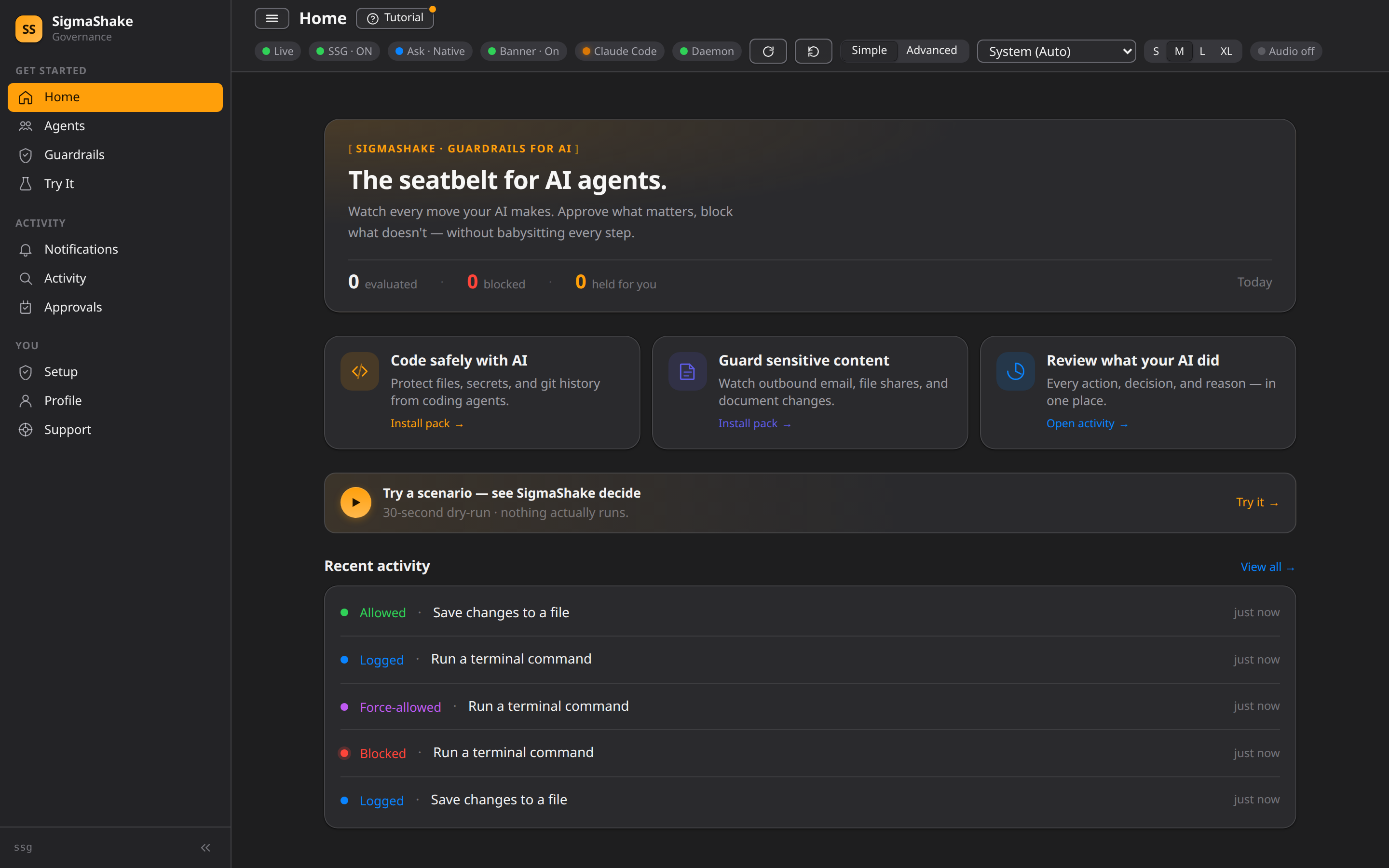Click the green Allowed status dot

pos(344,612)
